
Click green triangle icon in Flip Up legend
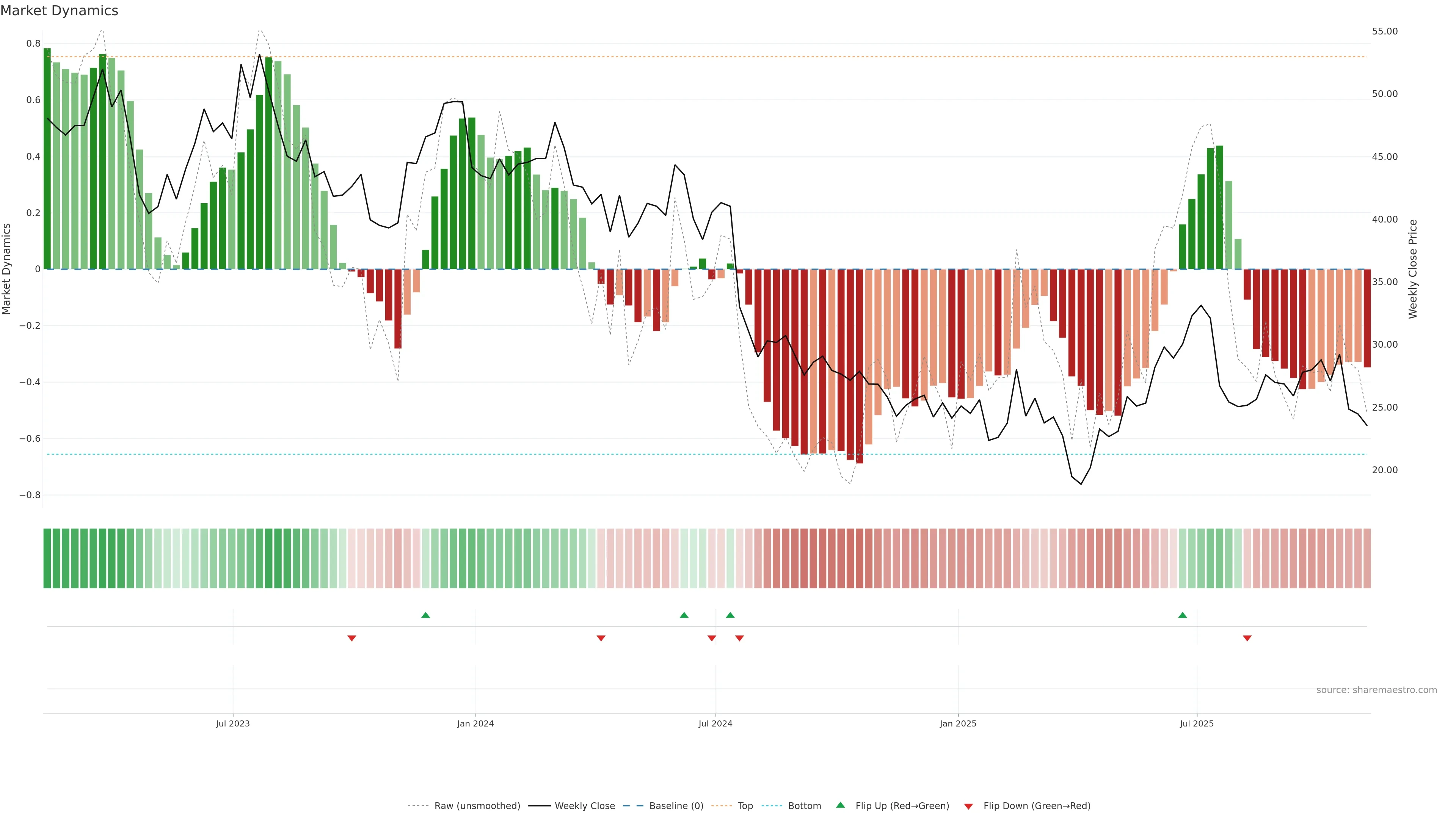(x=841, y=805)
